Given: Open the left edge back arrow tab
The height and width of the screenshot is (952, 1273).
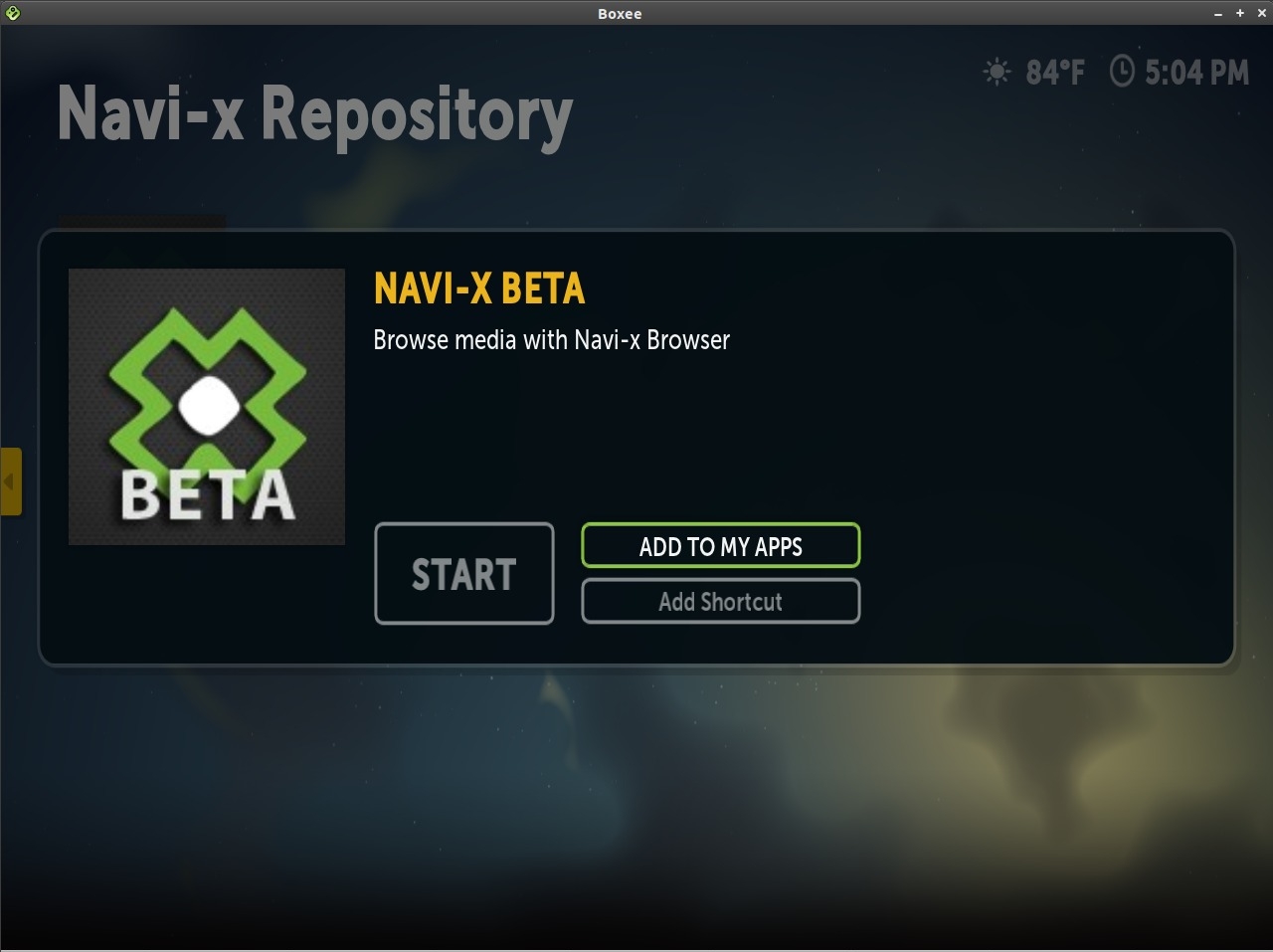Looking at the screenshot, I should coord(10,481).
